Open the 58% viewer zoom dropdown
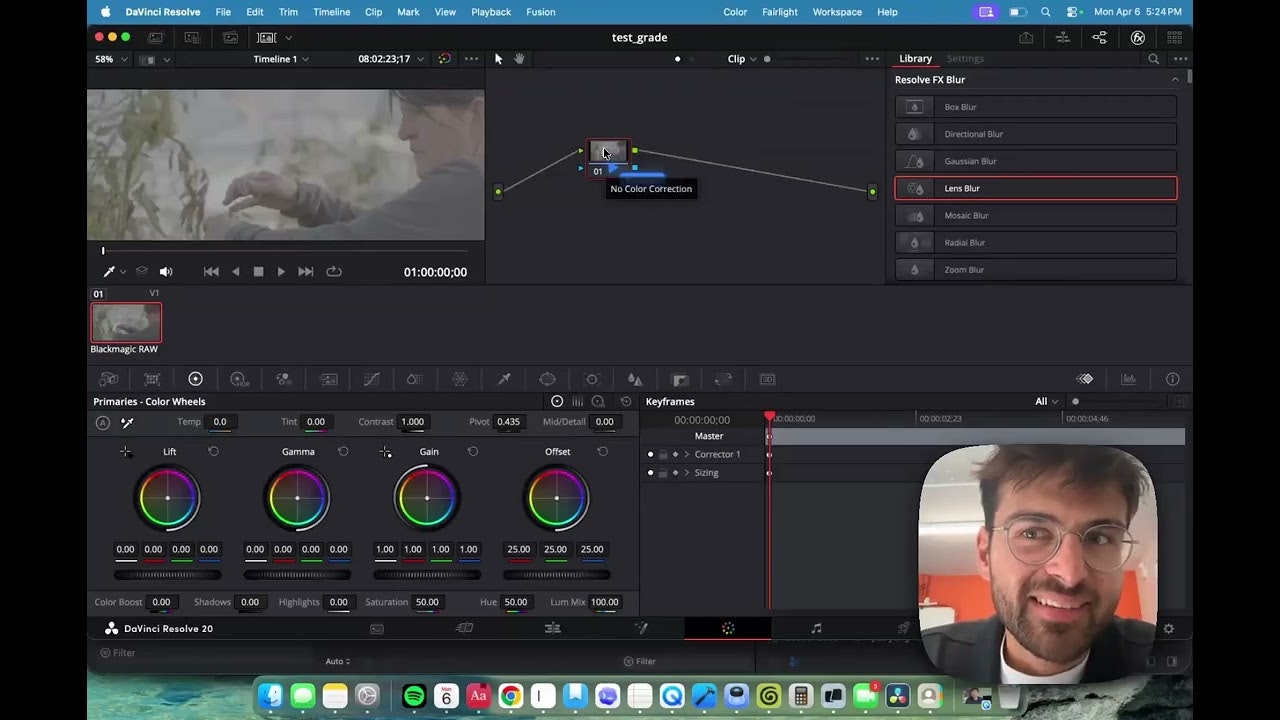1280x720 pixels. pyautogui.click(x=111, y=59)
